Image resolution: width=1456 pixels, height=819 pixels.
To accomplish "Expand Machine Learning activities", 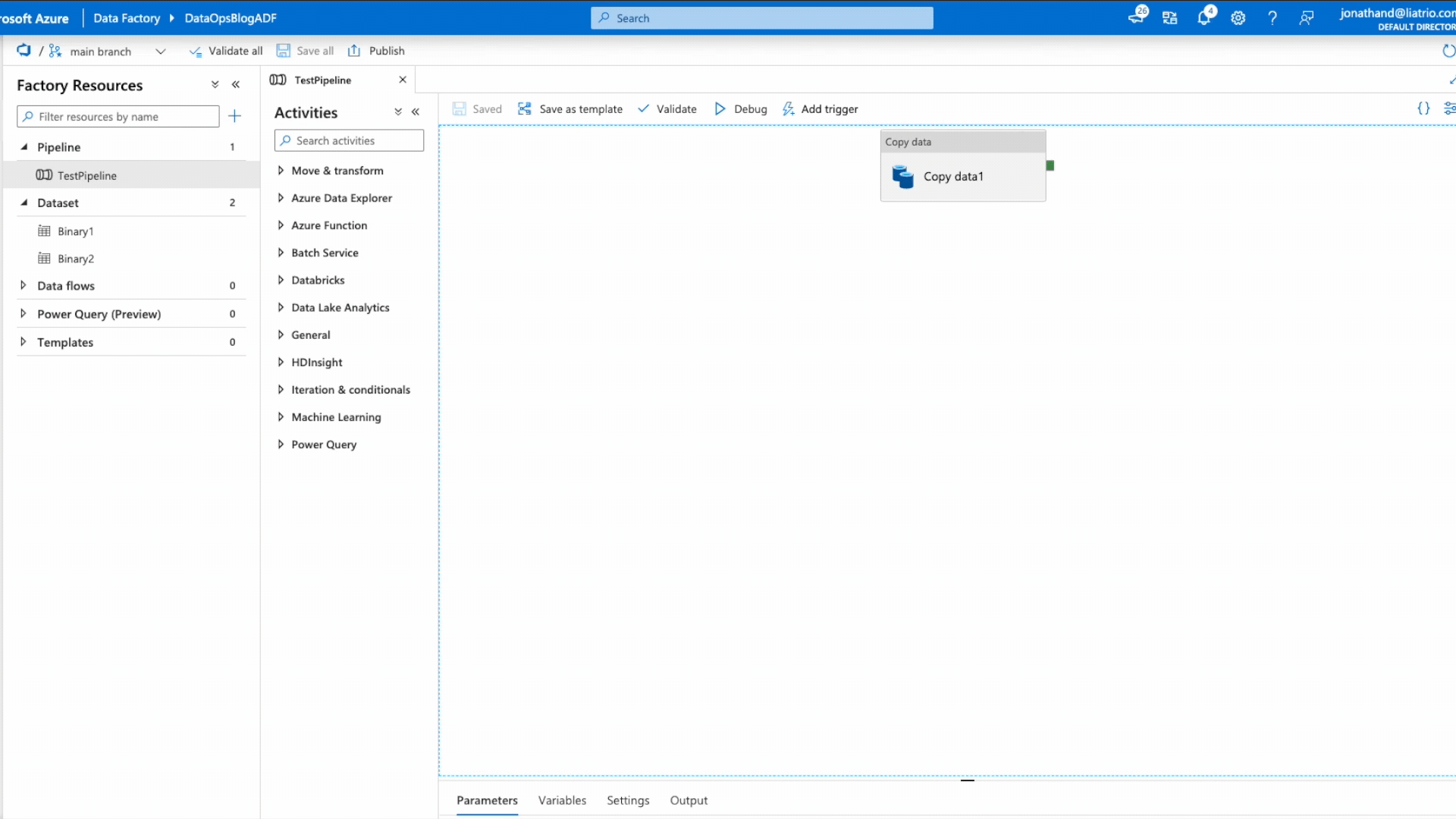I will tap(281, 417).
